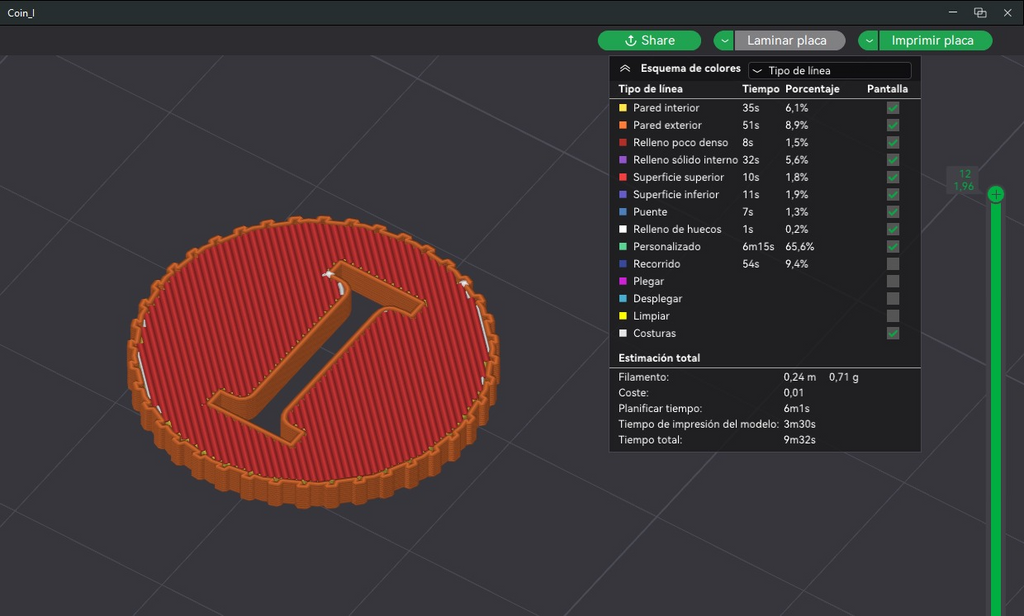Click the blue Puente color swatch

(623, 212)
